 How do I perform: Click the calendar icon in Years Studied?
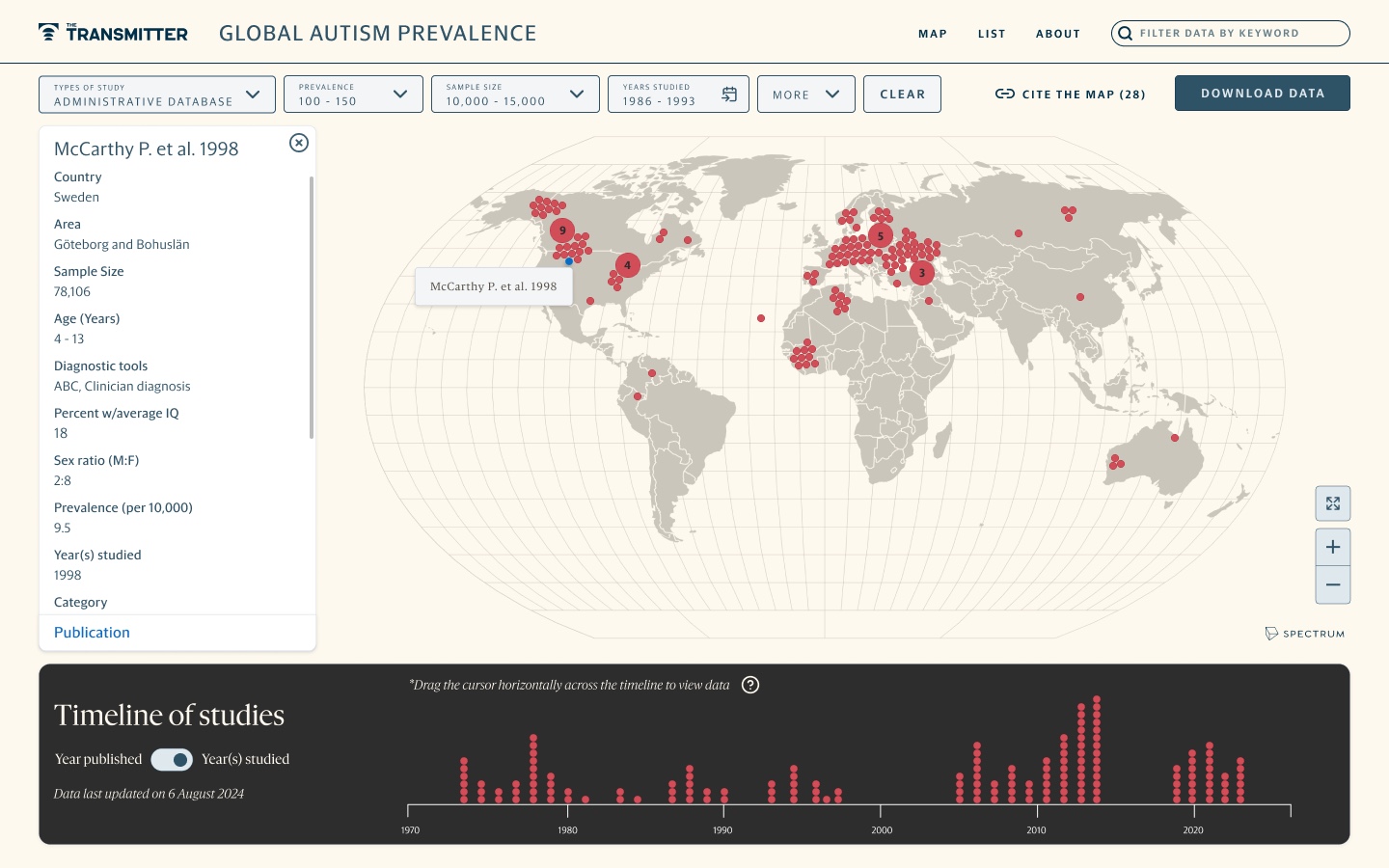(x=729, y=94)
